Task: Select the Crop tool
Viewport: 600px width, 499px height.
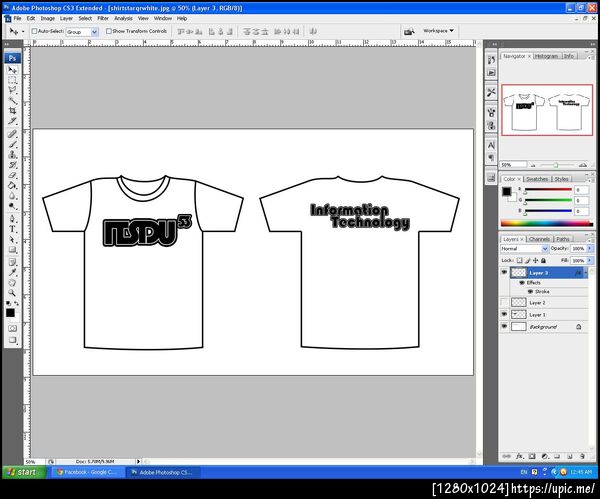Action: tap(12, 111)
